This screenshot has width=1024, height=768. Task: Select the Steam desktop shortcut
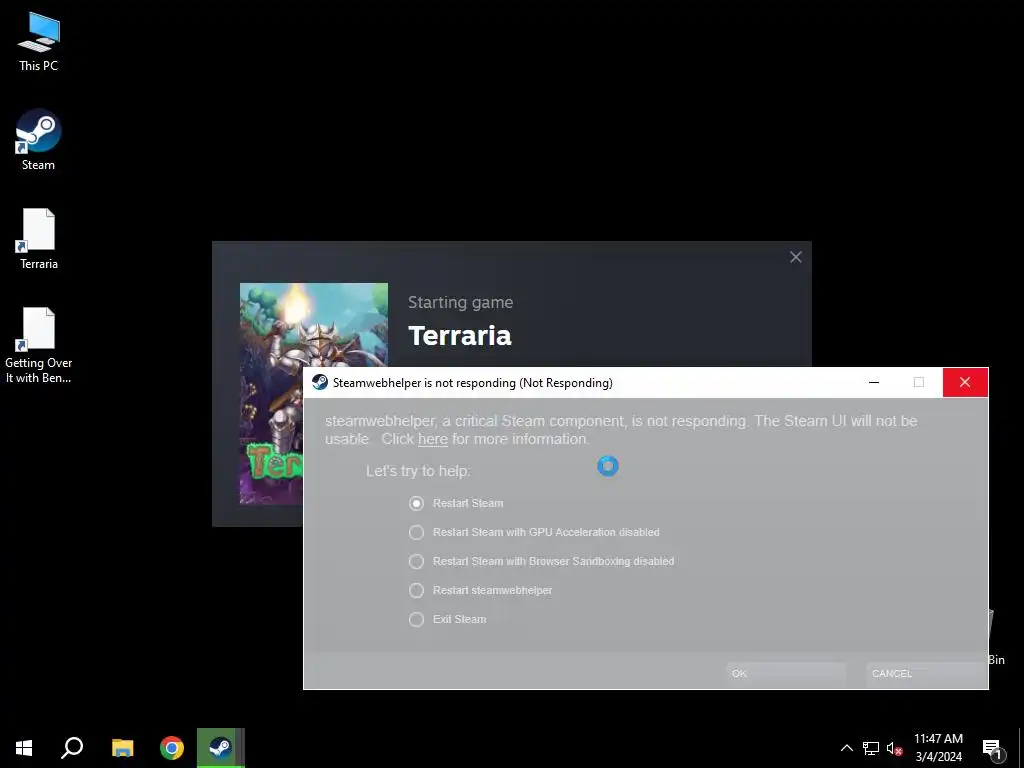39,139
